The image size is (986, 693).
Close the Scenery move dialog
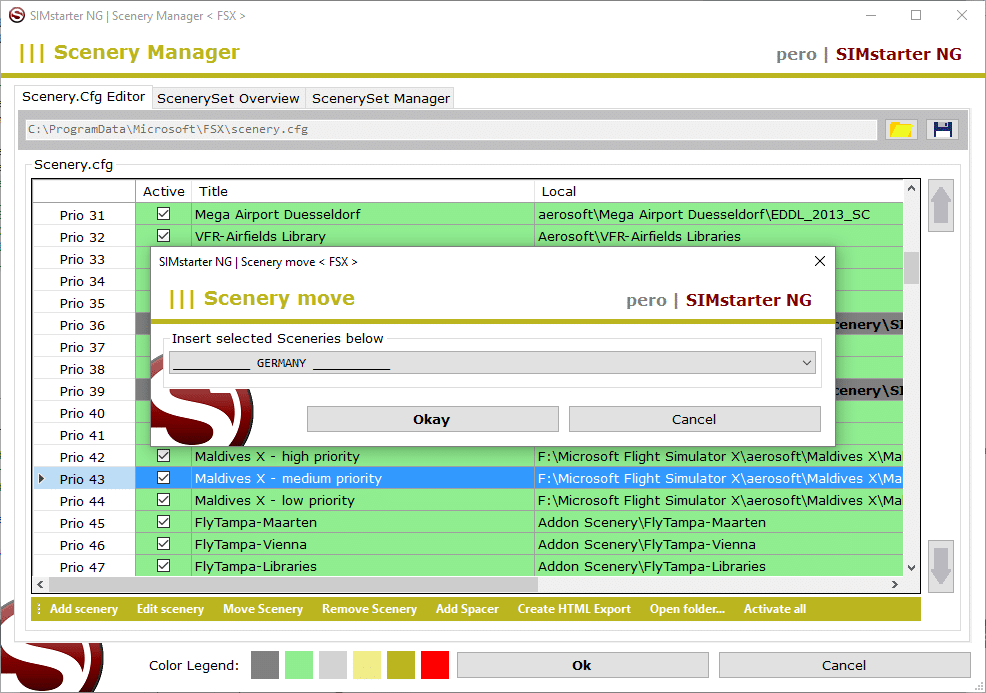[820, 261]
